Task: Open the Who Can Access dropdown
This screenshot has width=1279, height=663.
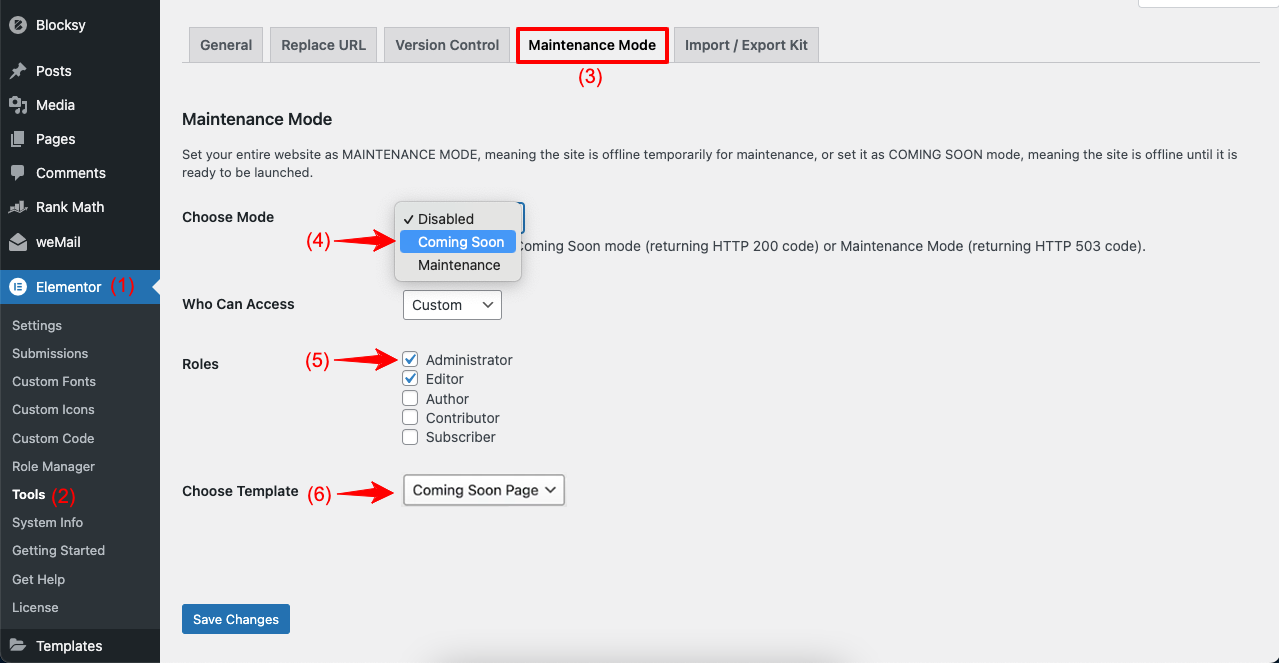Action: 452,305
